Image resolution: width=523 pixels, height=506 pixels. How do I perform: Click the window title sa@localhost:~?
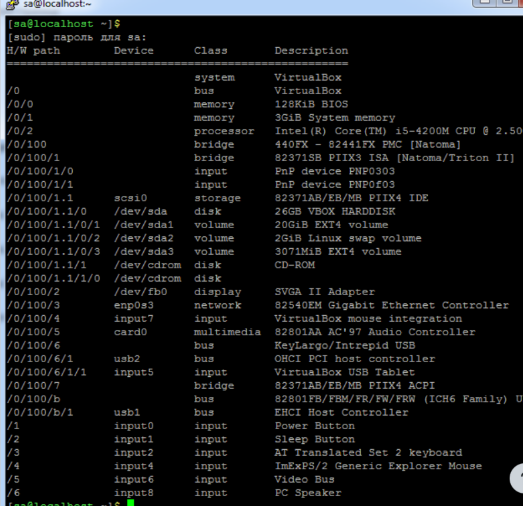(x=57, y=4)
